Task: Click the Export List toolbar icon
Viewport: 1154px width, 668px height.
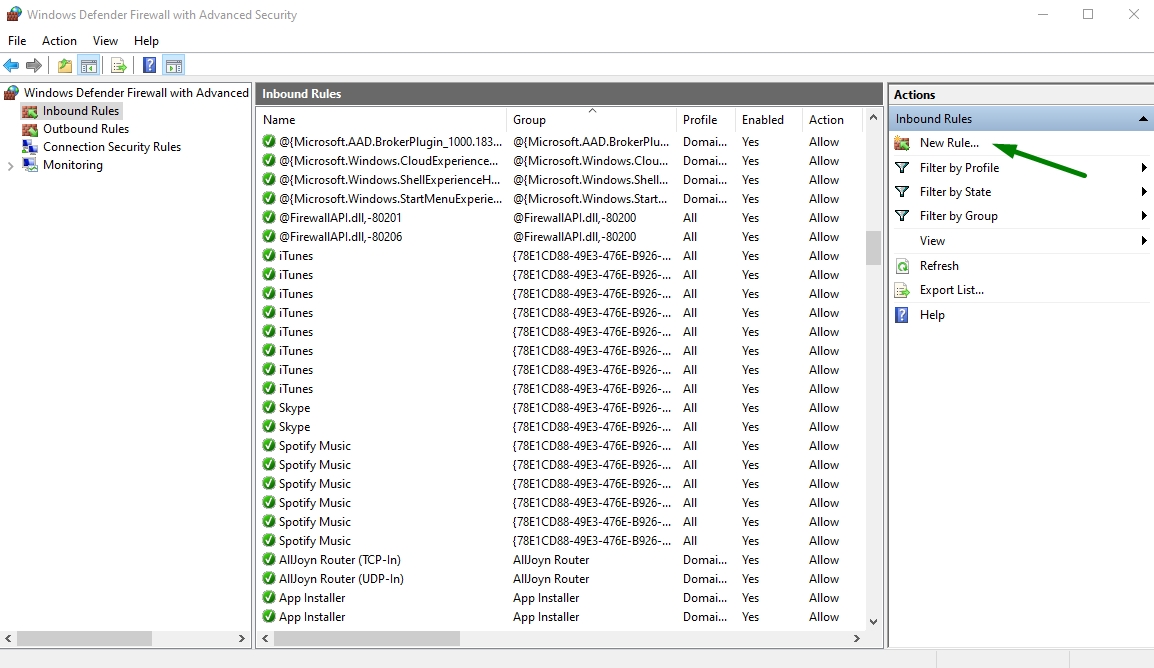Action: pos(118,66)
